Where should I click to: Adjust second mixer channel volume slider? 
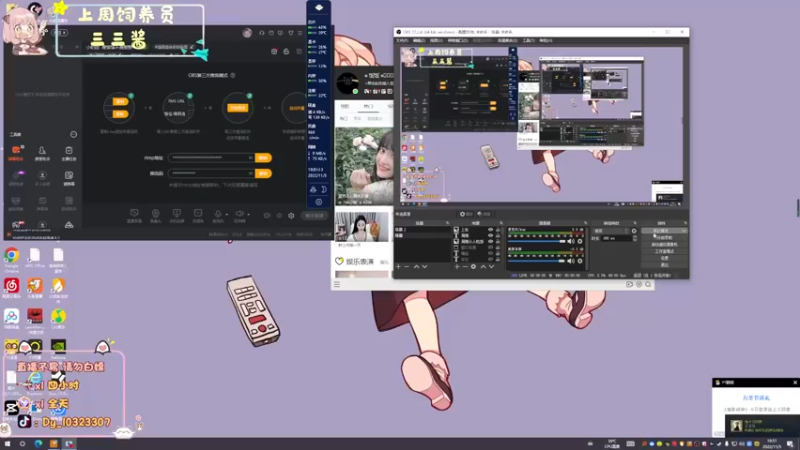tap(537, 261)
